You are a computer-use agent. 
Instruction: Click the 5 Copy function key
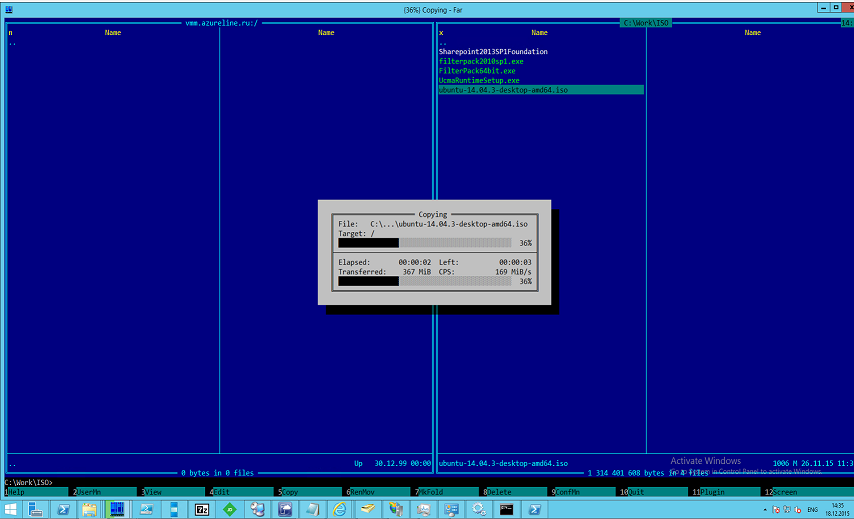(310, 492)
